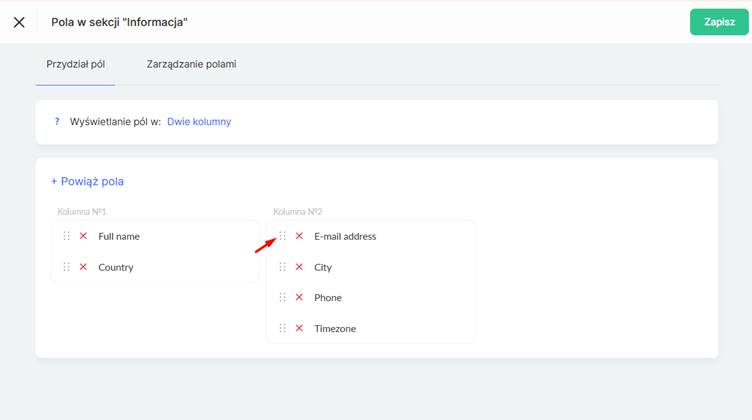Screen dimensions: 752x420
Task: Open the Dwie kolumny display selector
Action: (199, 122)
